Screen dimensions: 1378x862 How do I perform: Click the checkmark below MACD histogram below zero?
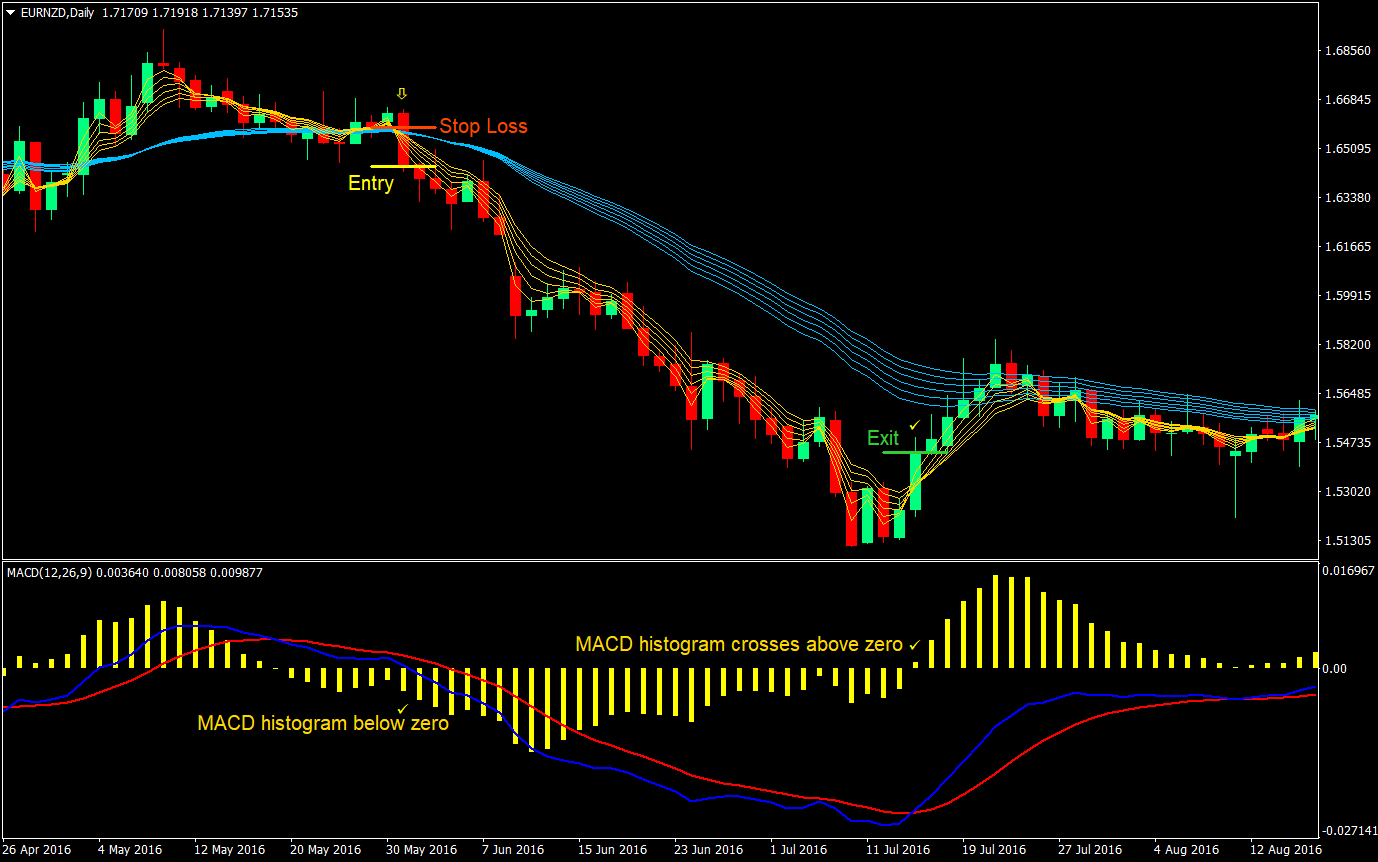[x=402, y=707]
